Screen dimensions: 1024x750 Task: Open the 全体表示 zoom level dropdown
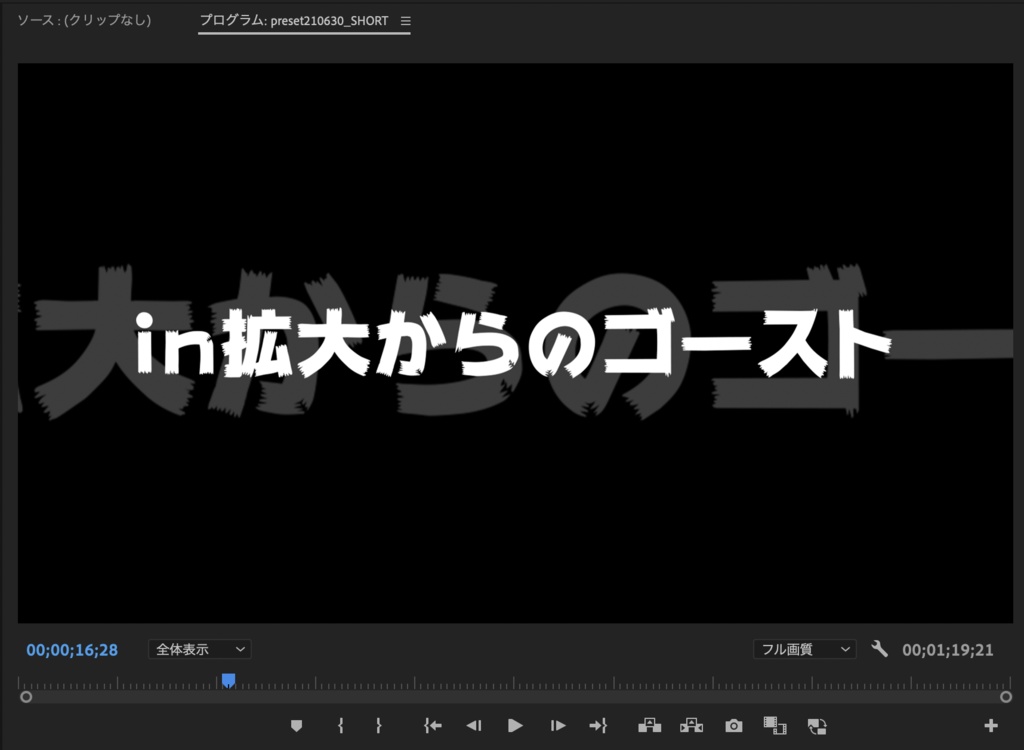click(199, 649)
